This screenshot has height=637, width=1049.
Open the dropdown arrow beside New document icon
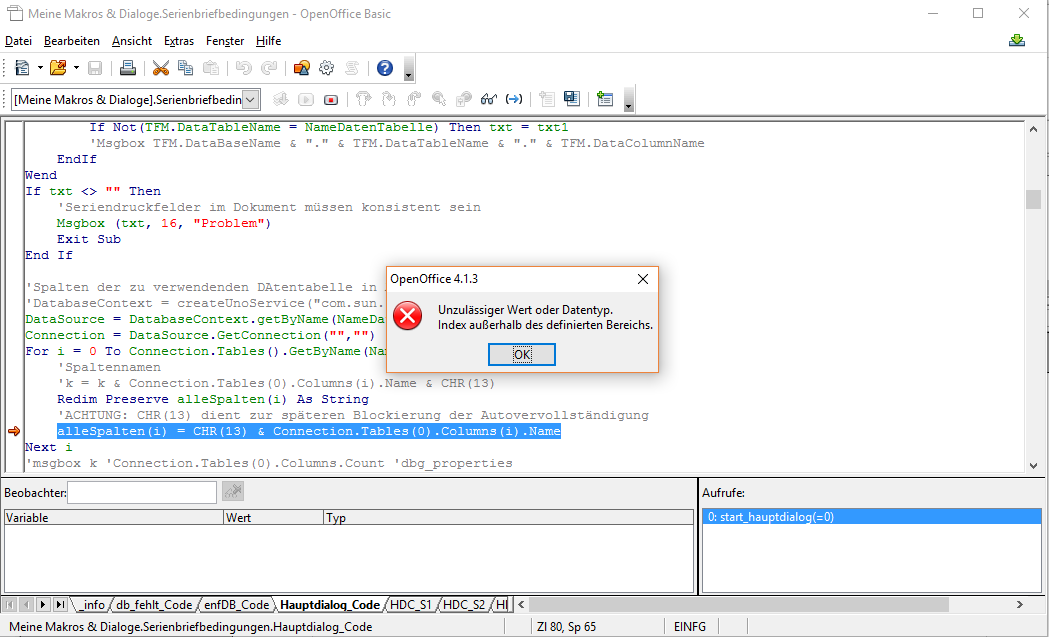pos(40,68)
